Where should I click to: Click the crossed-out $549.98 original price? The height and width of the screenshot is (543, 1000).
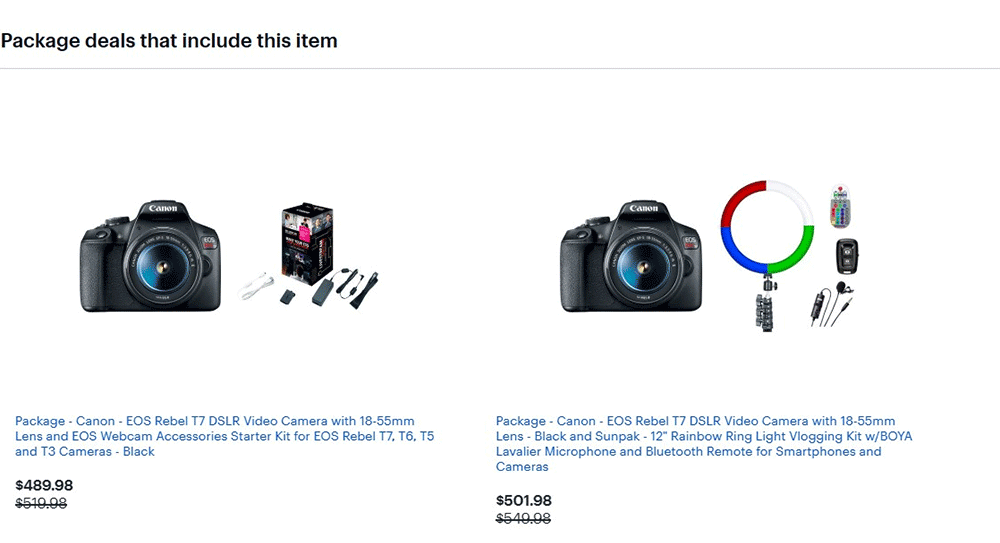pyautogui.click(x=523, y=519)
